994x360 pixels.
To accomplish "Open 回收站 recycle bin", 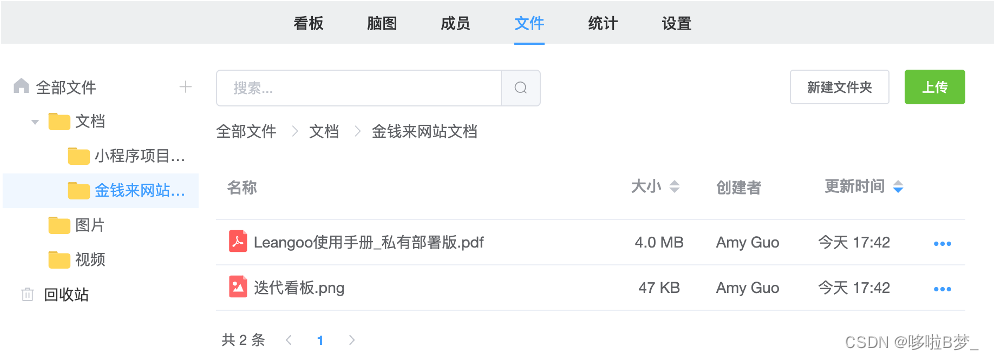I will [x=67, y=295].
